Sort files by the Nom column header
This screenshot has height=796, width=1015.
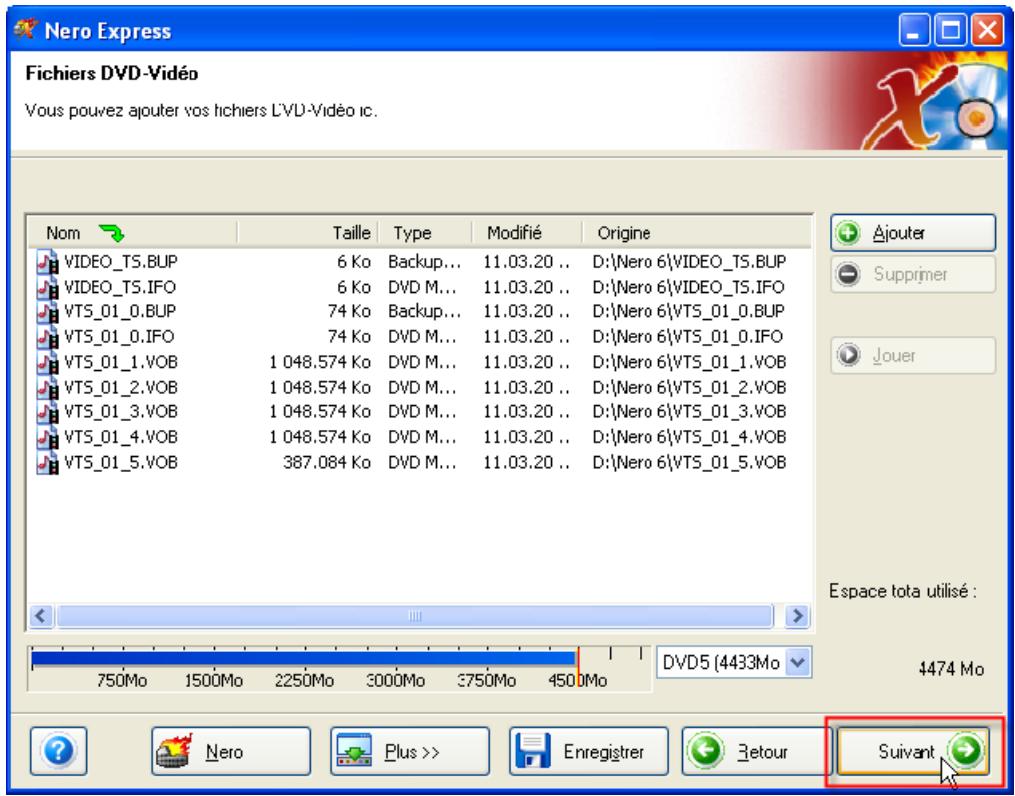click(x=133, y=233)
